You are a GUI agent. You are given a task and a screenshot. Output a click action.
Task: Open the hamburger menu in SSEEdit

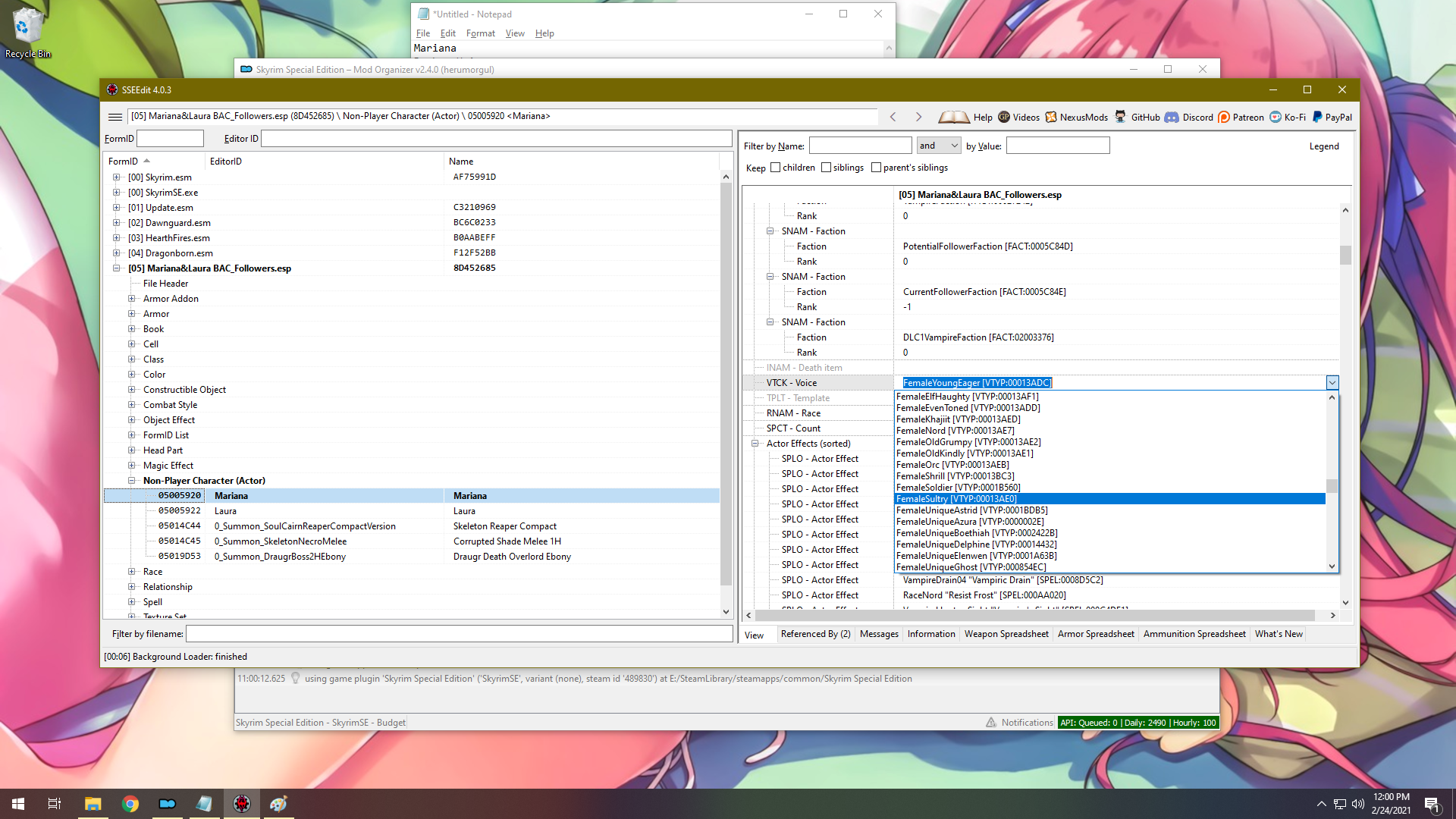tap(115, 117)
